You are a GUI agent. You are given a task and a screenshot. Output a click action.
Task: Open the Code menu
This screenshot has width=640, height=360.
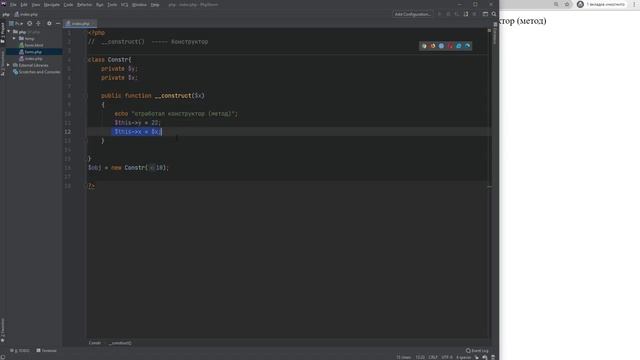pos(69,4)
